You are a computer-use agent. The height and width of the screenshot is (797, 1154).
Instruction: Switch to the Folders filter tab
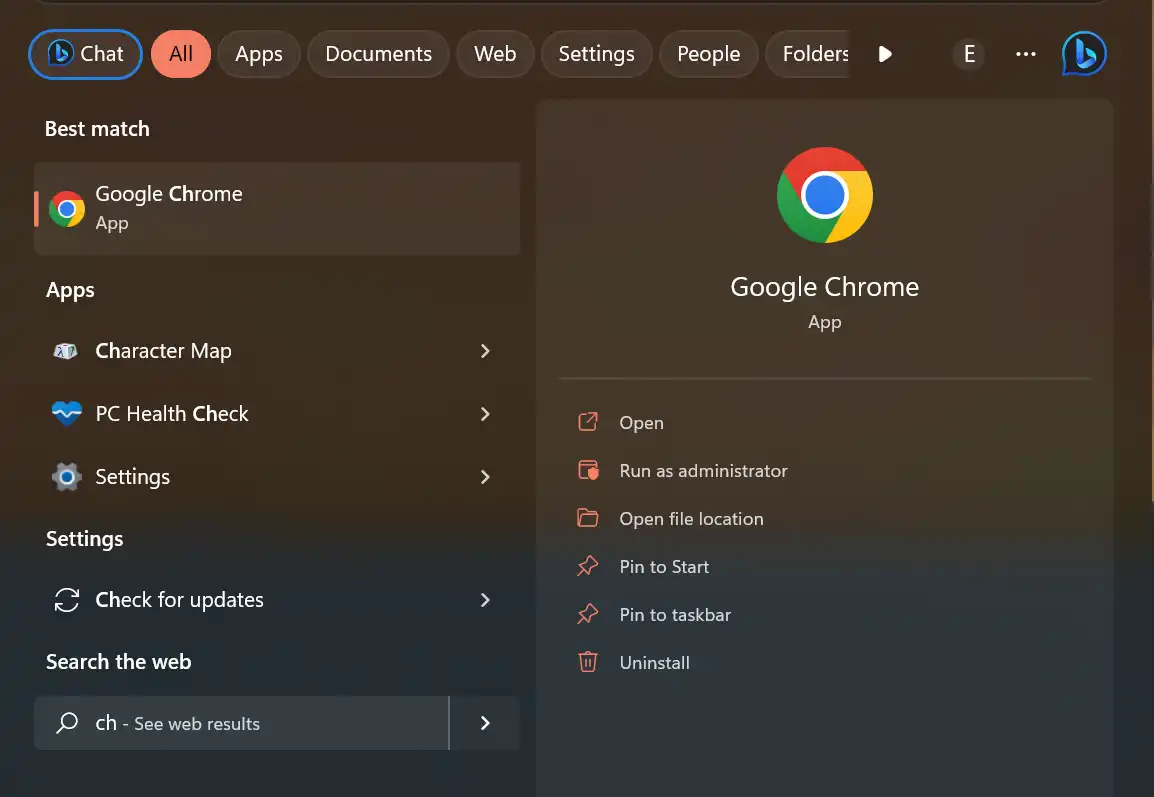pos(808,54)
